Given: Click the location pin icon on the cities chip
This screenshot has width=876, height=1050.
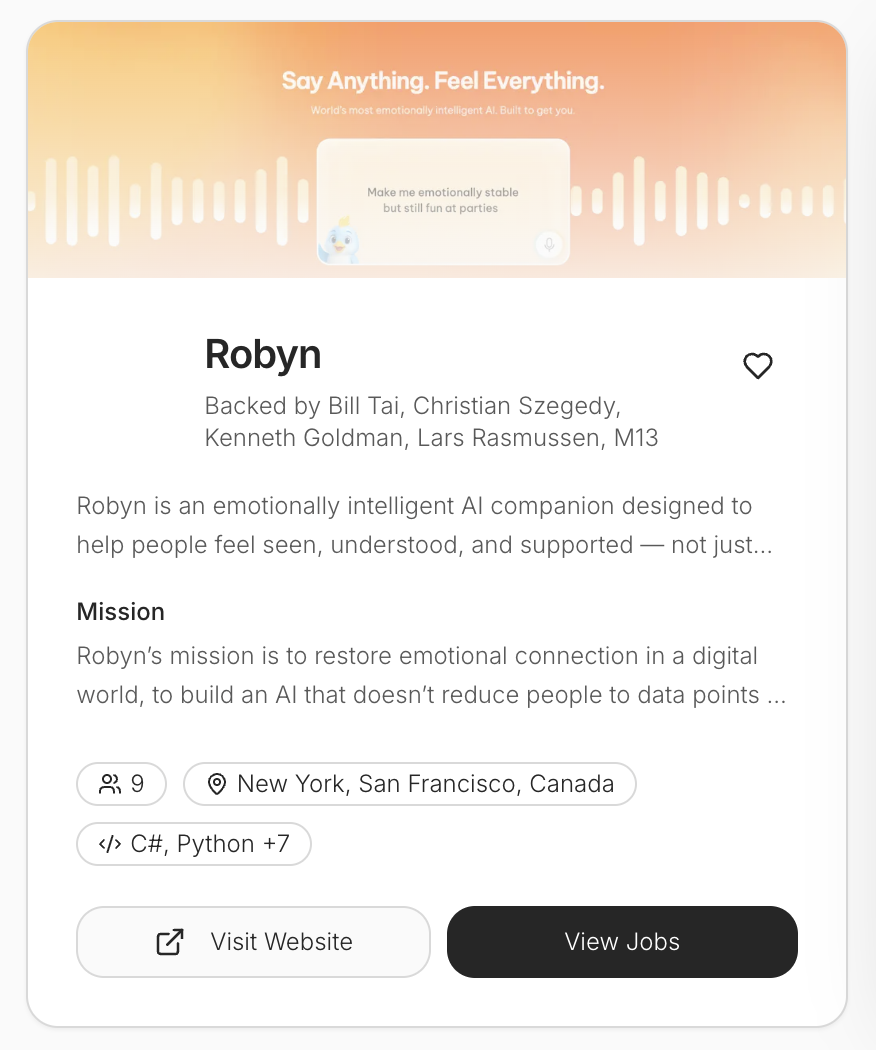Looking at the screenshot, I should 216,783.
